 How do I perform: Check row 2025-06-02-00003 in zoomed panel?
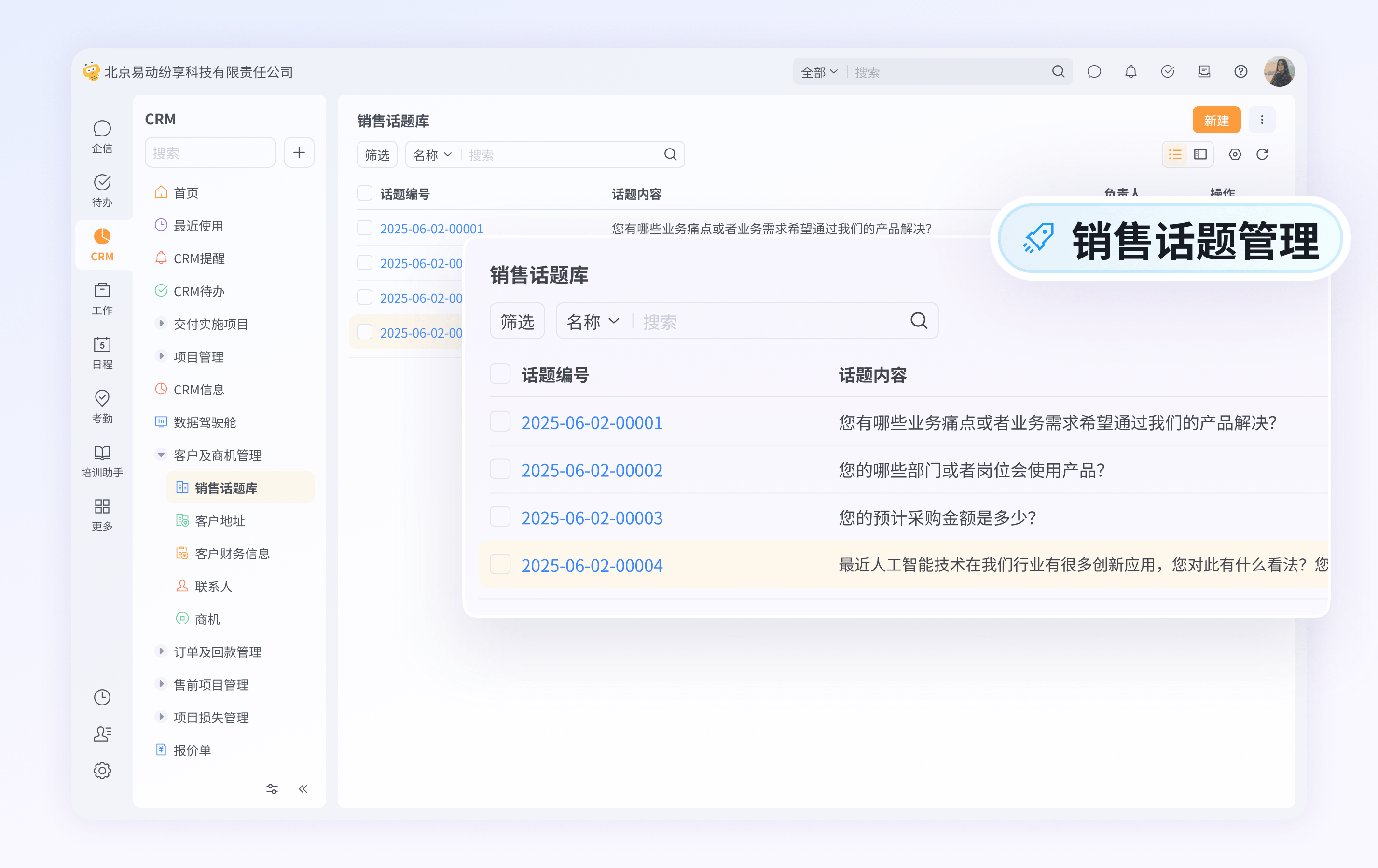(500, 517)
